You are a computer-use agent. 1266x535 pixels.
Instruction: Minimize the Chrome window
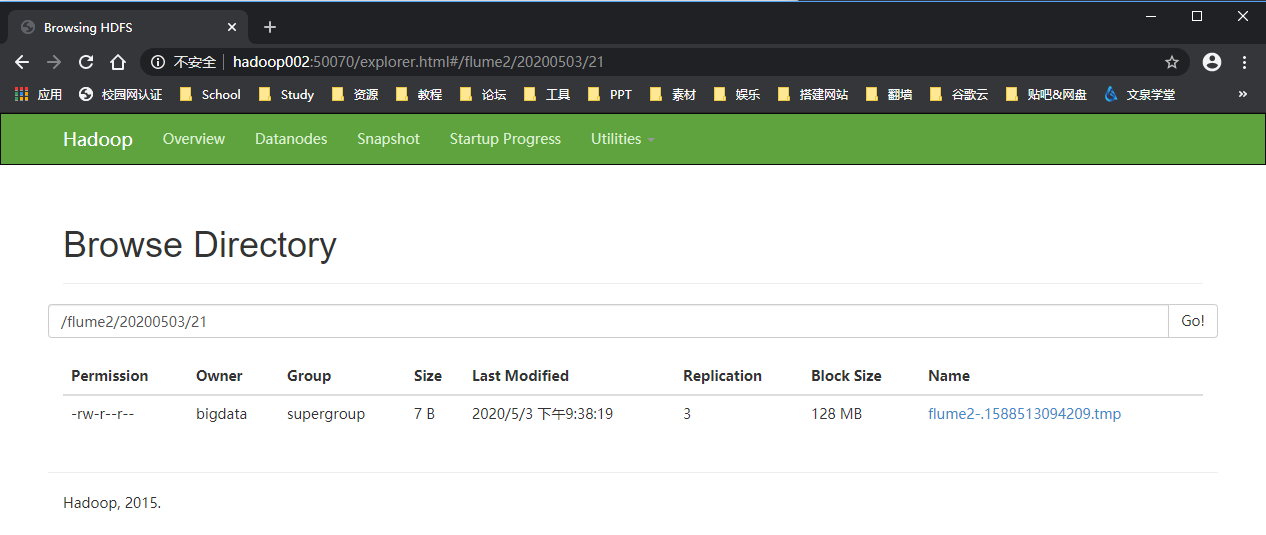1151,16
